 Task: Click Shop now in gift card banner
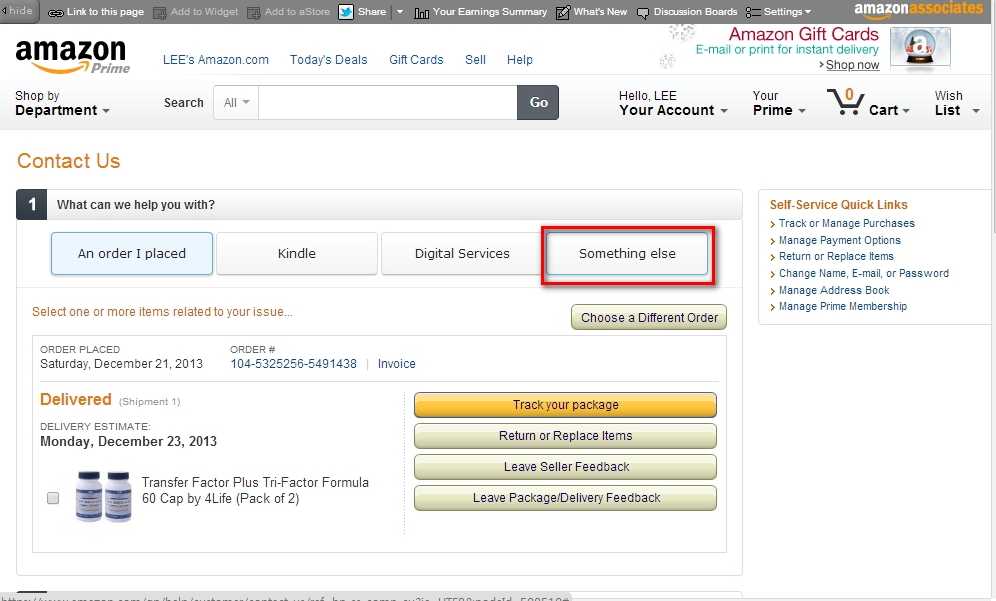click(x=852, y=65)
